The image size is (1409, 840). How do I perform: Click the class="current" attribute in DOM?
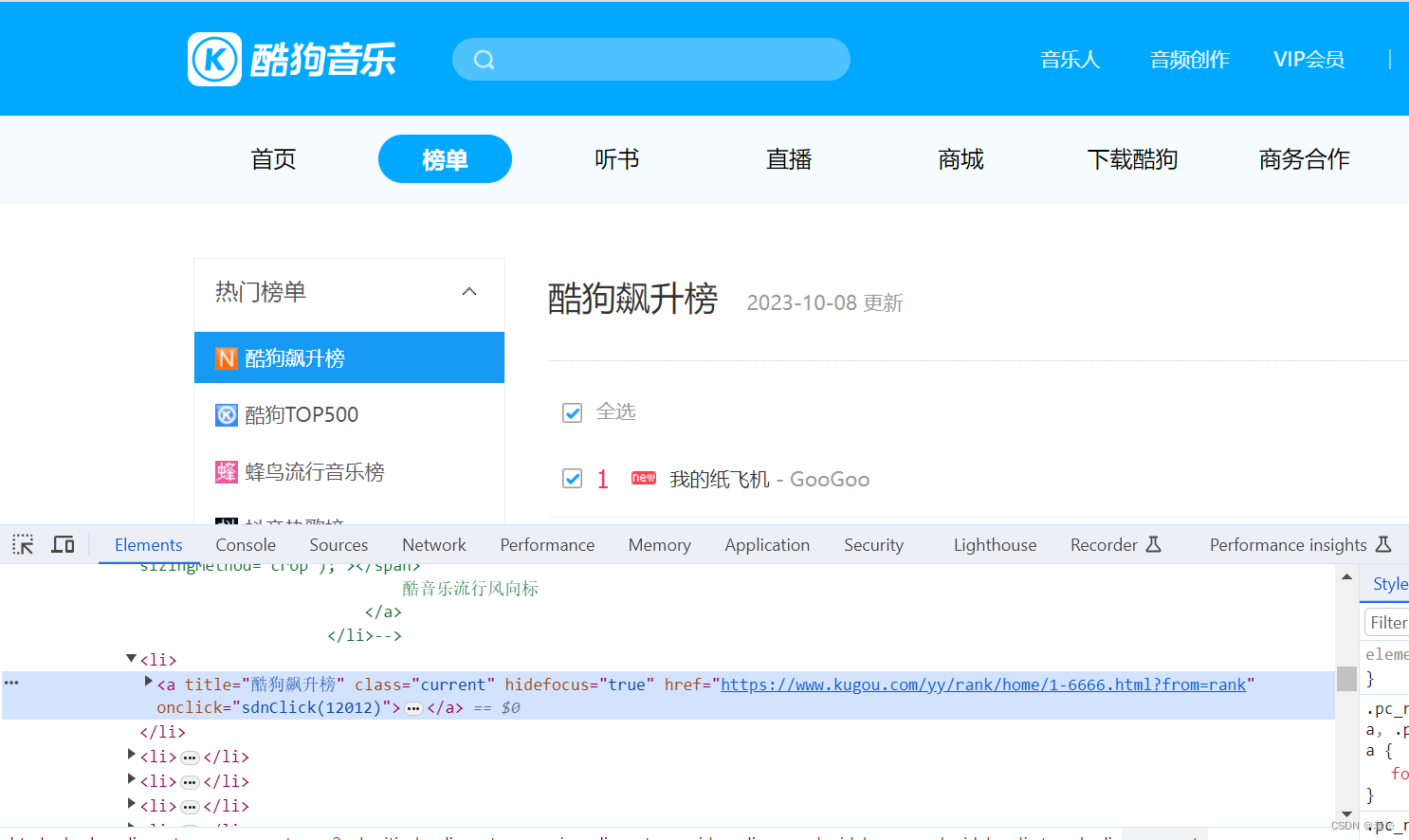425,685
